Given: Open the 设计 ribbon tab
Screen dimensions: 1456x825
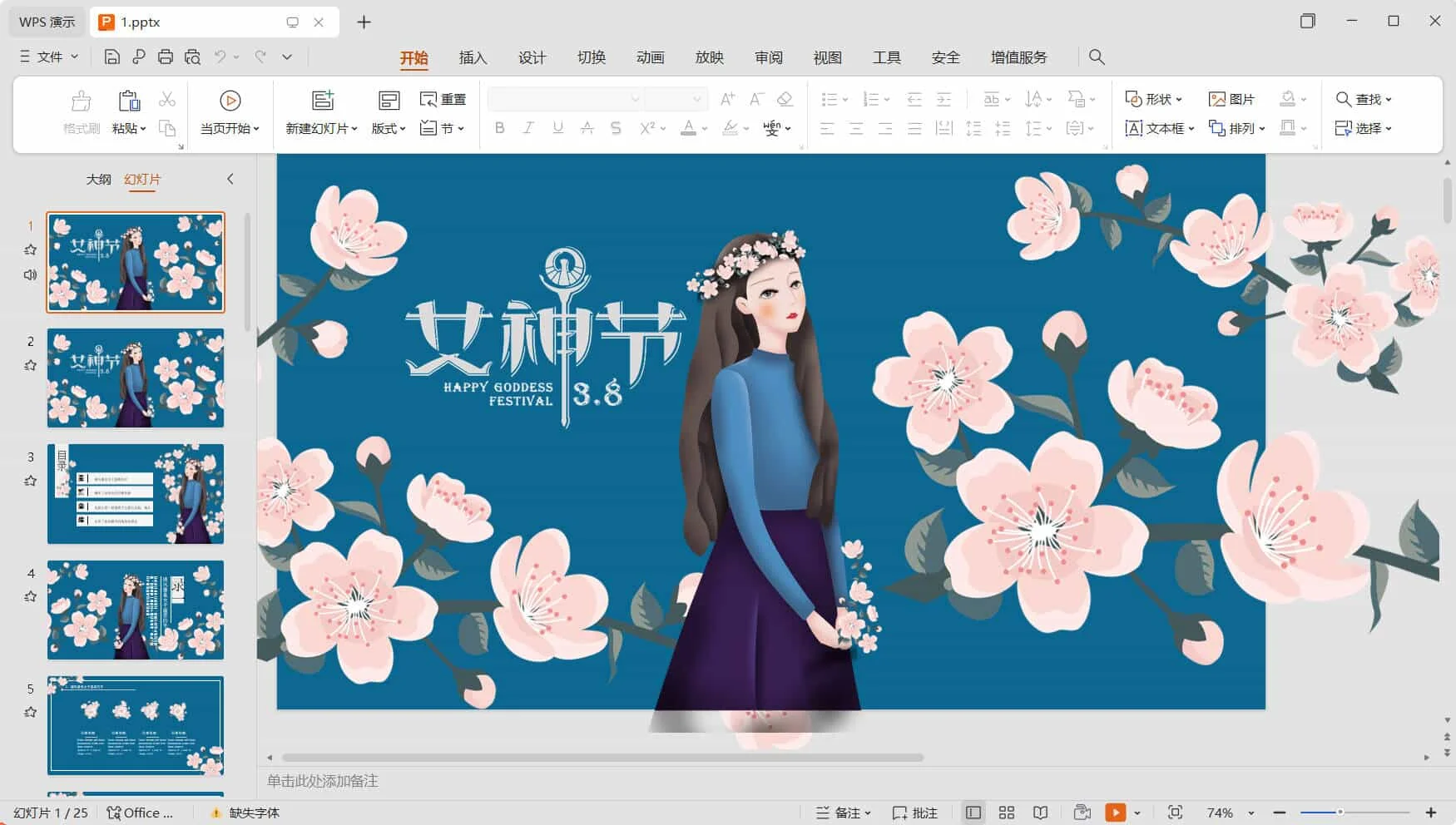Looking at the screenshot, I should [532, 57].
